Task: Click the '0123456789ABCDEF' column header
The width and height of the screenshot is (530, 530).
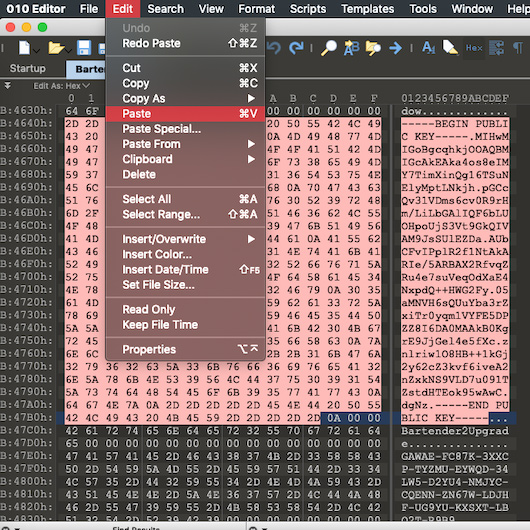Action: [455, 98]
